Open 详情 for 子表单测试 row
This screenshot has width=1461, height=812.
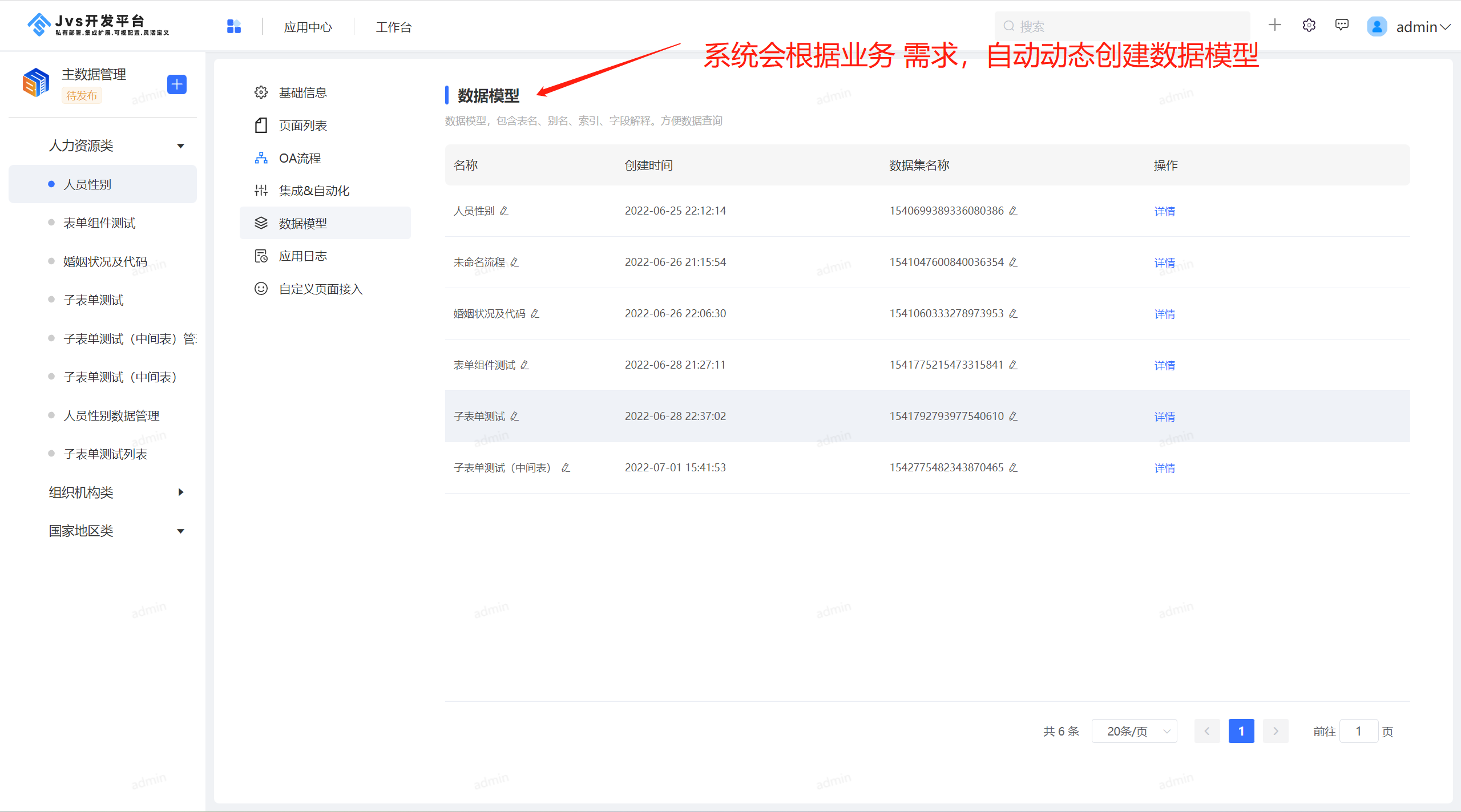point(1165,417)
